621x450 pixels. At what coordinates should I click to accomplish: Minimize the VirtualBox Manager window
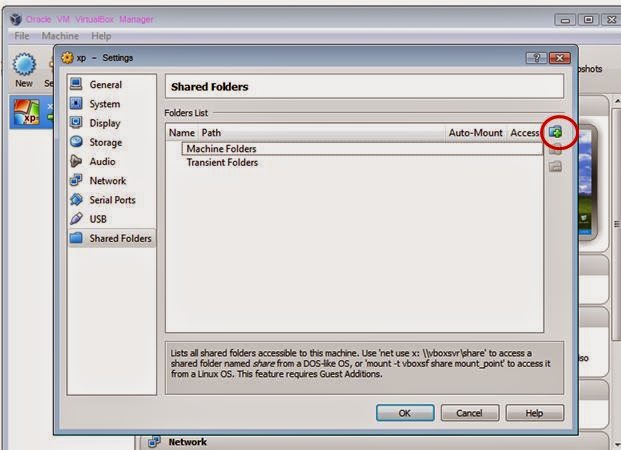565,19
